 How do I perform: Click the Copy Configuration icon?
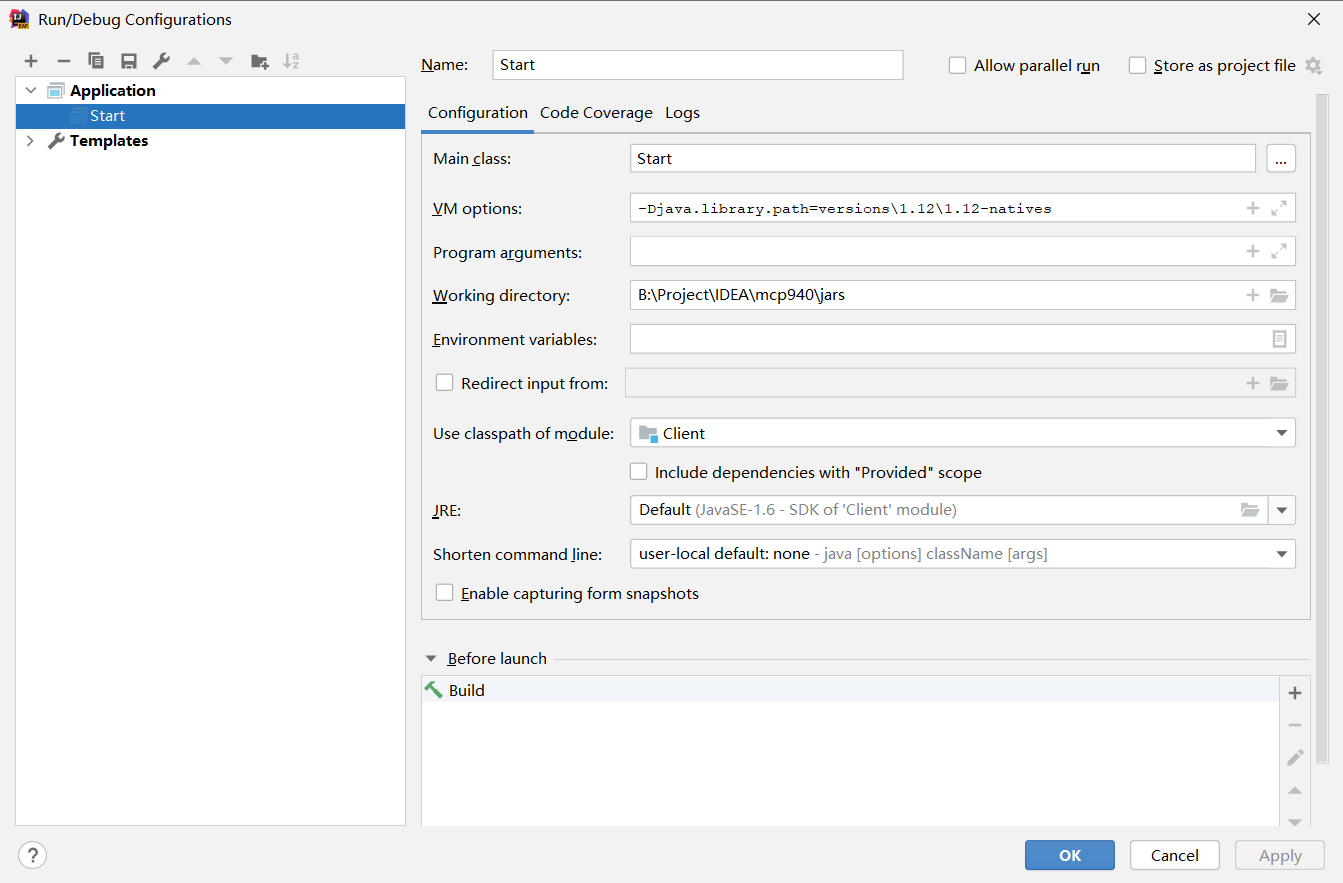coord(96,62)
